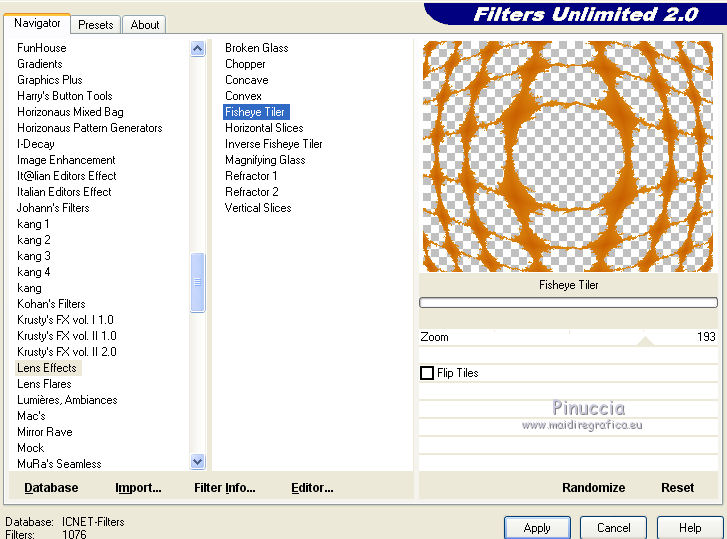The width and height of the screenshot is (727, 539).
Task: Select Harry's Button Tools category
Action: pos(65,96)
